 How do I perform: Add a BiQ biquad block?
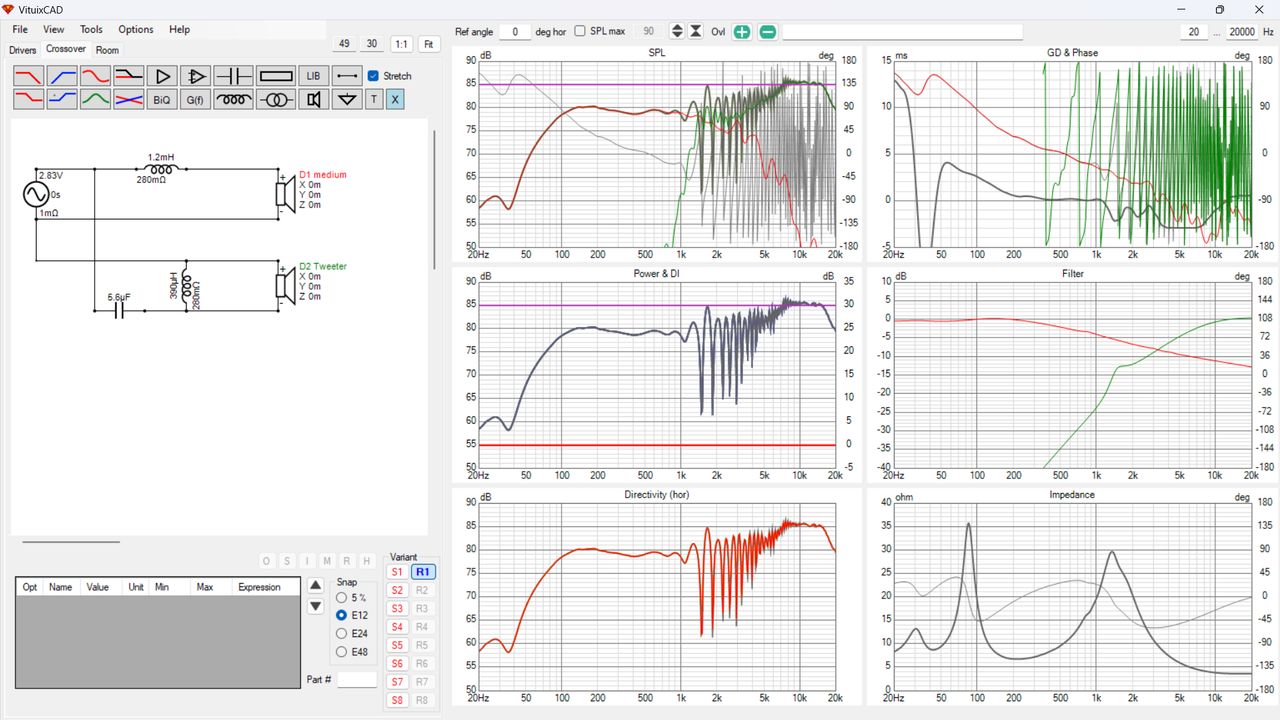pyautogui.click(x=162, y=99)
